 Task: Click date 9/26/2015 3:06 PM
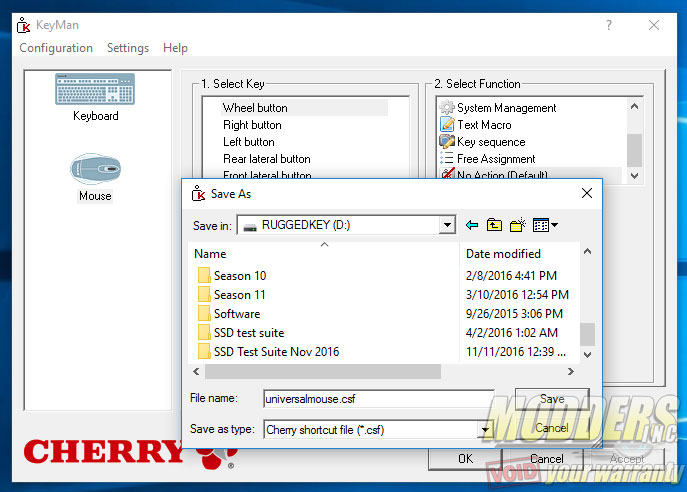pos(514,314)
